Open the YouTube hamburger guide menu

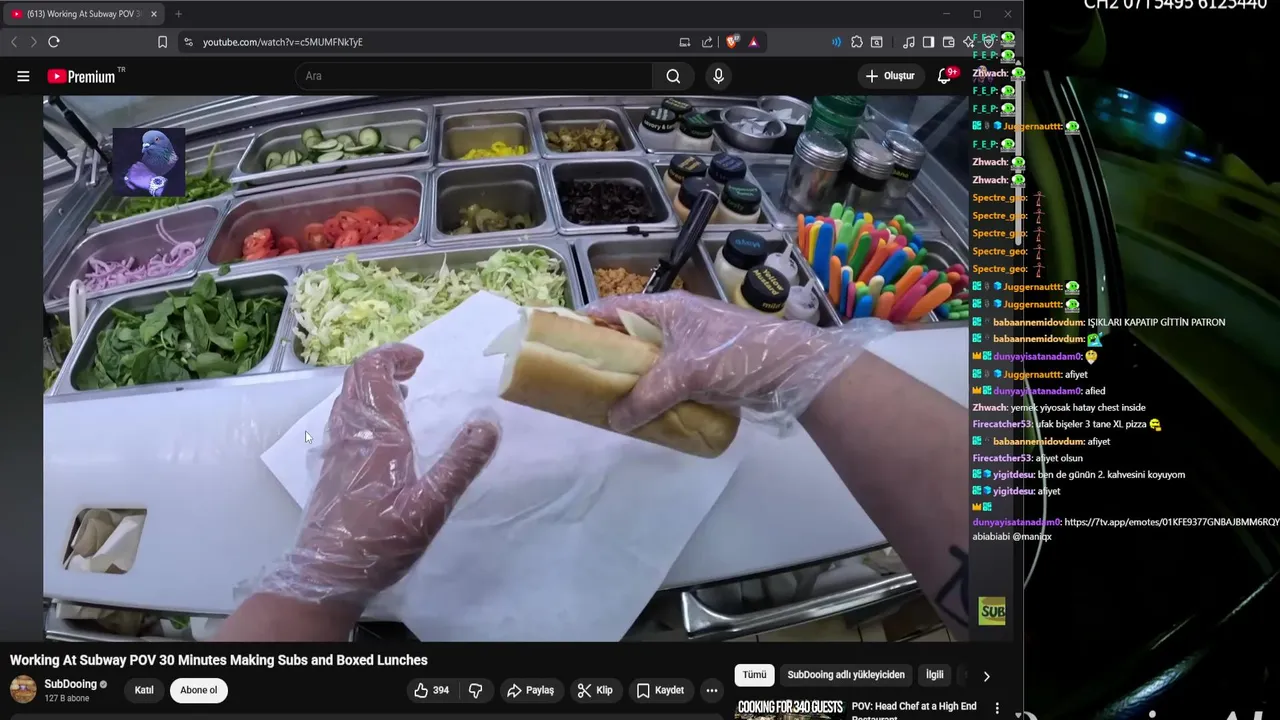pos(23,76)
